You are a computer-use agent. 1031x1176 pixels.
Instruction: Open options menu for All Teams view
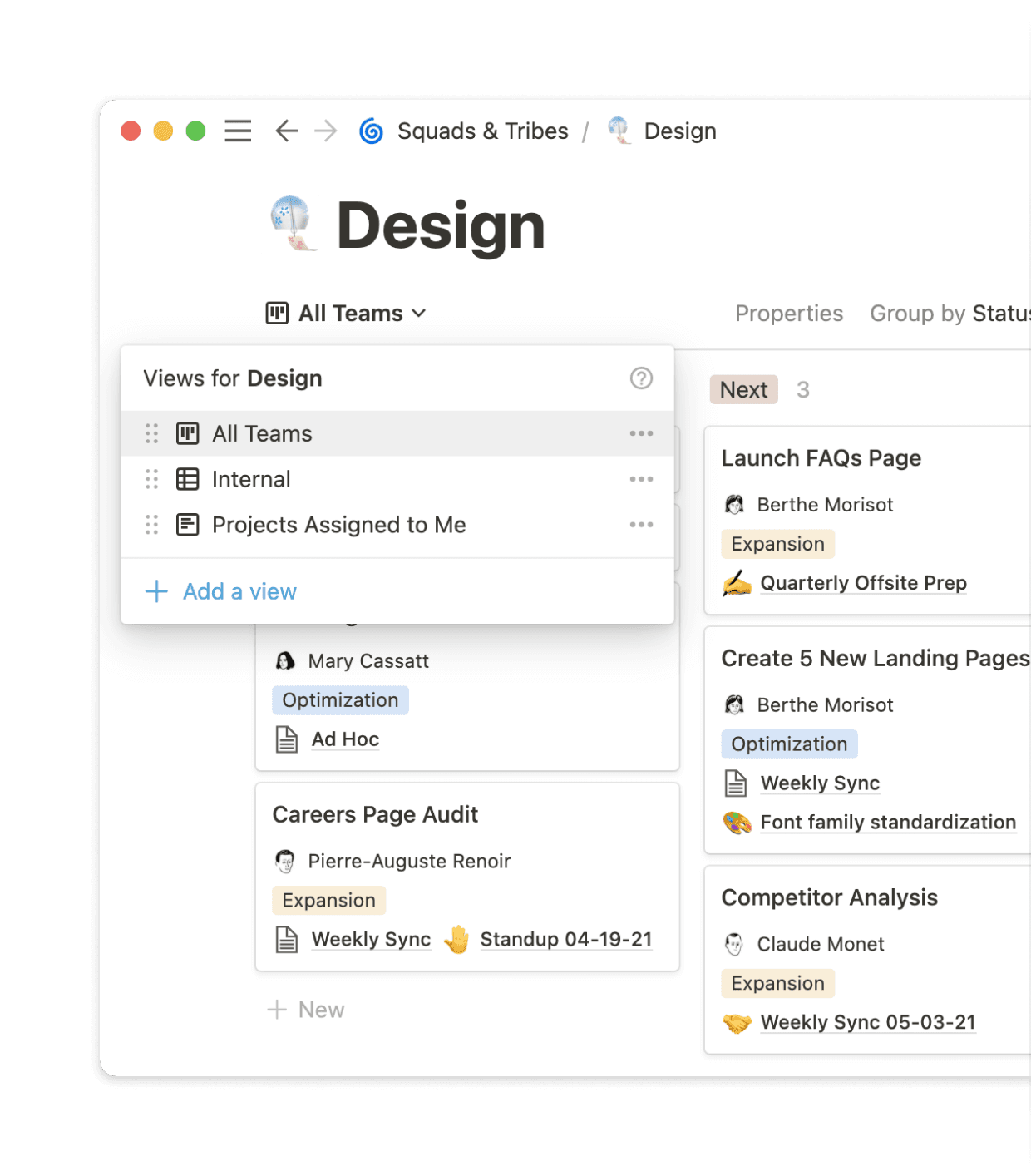tap(641, 433)
